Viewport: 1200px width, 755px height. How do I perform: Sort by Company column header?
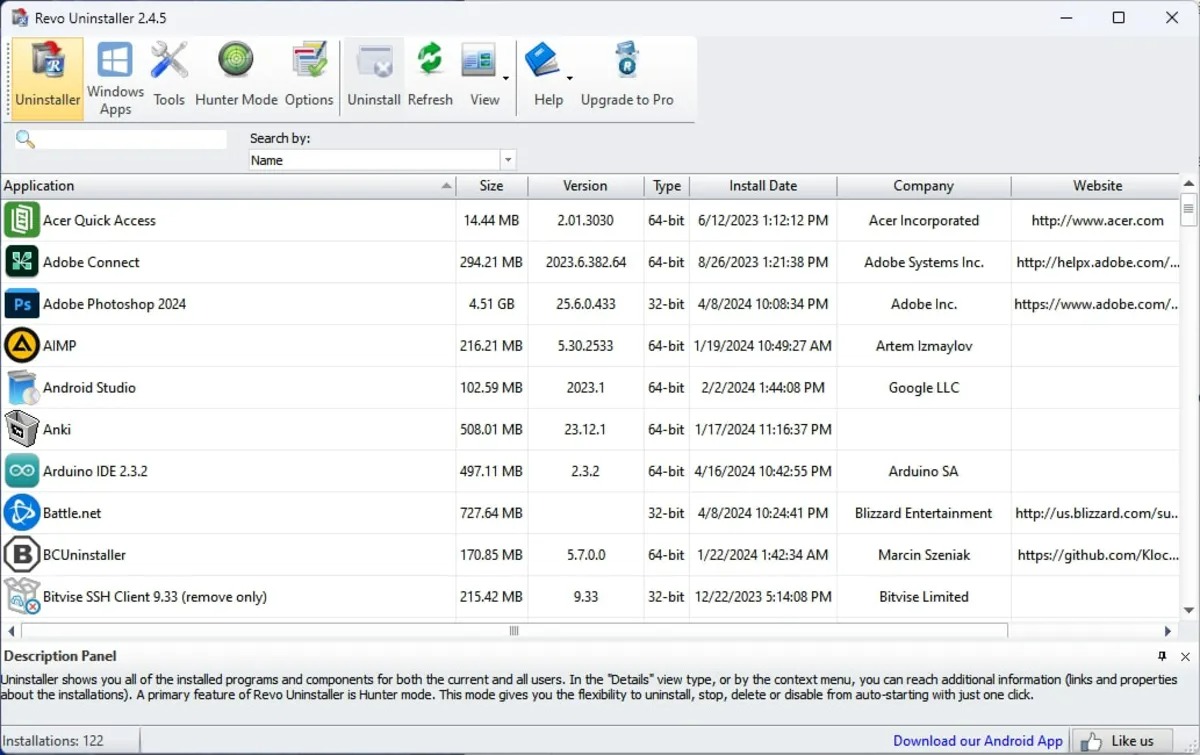[923, 186]
